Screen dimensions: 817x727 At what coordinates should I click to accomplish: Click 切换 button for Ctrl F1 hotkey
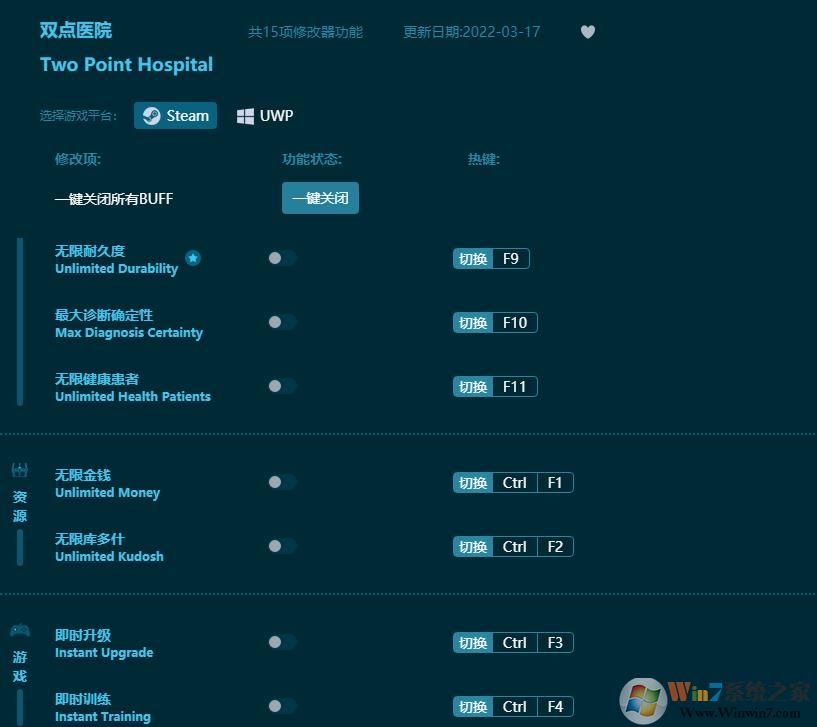point(473,483)
